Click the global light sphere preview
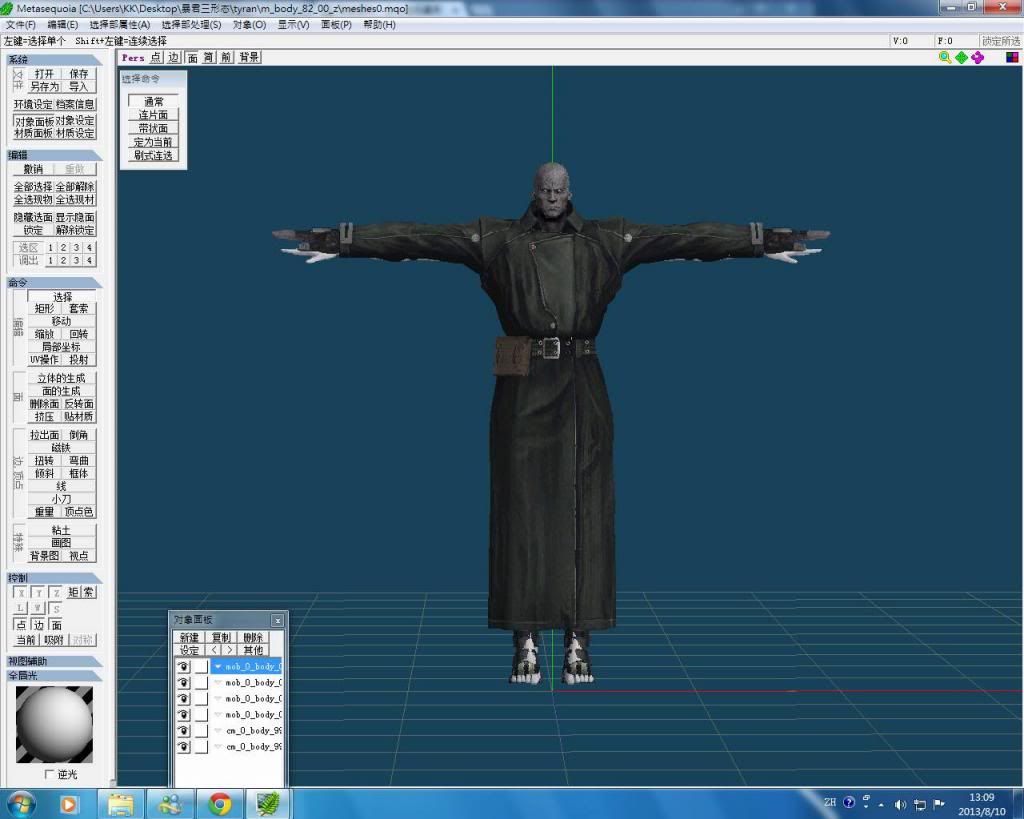Viewport: 1024px width, 819px height. [54, 724]
